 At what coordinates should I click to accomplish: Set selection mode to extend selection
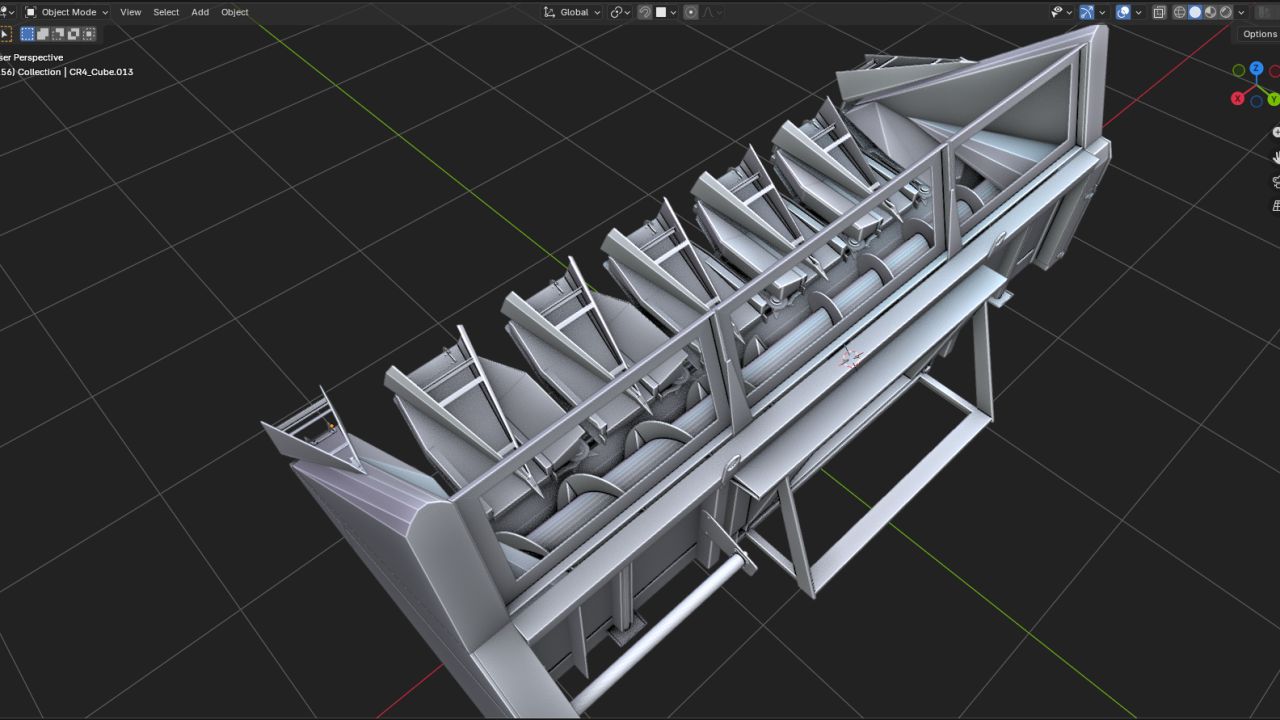pos(43,34)
